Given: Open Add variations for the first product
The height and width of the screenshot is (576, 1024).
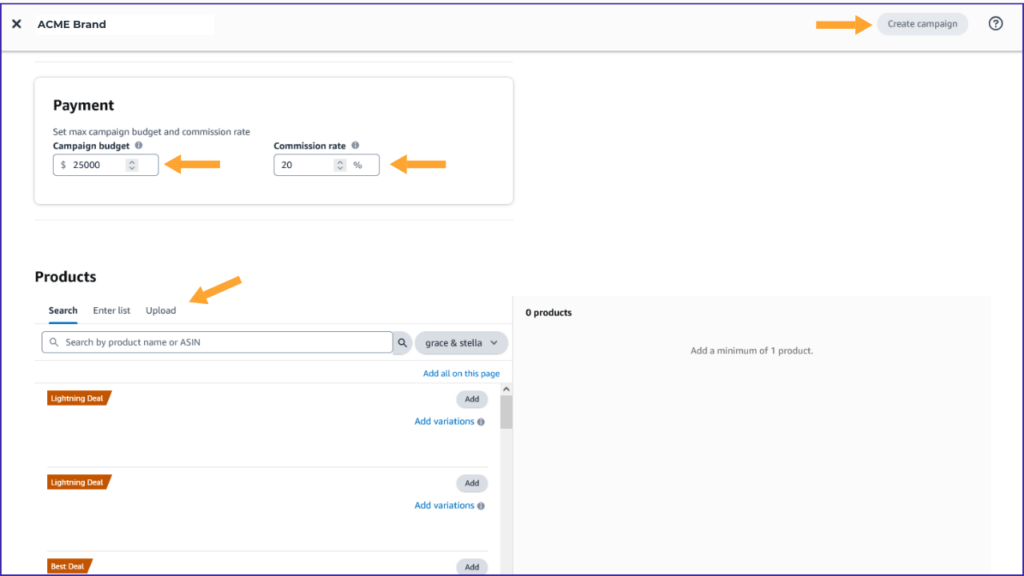Looking at the screenshot, I should (x=443, y=421).
